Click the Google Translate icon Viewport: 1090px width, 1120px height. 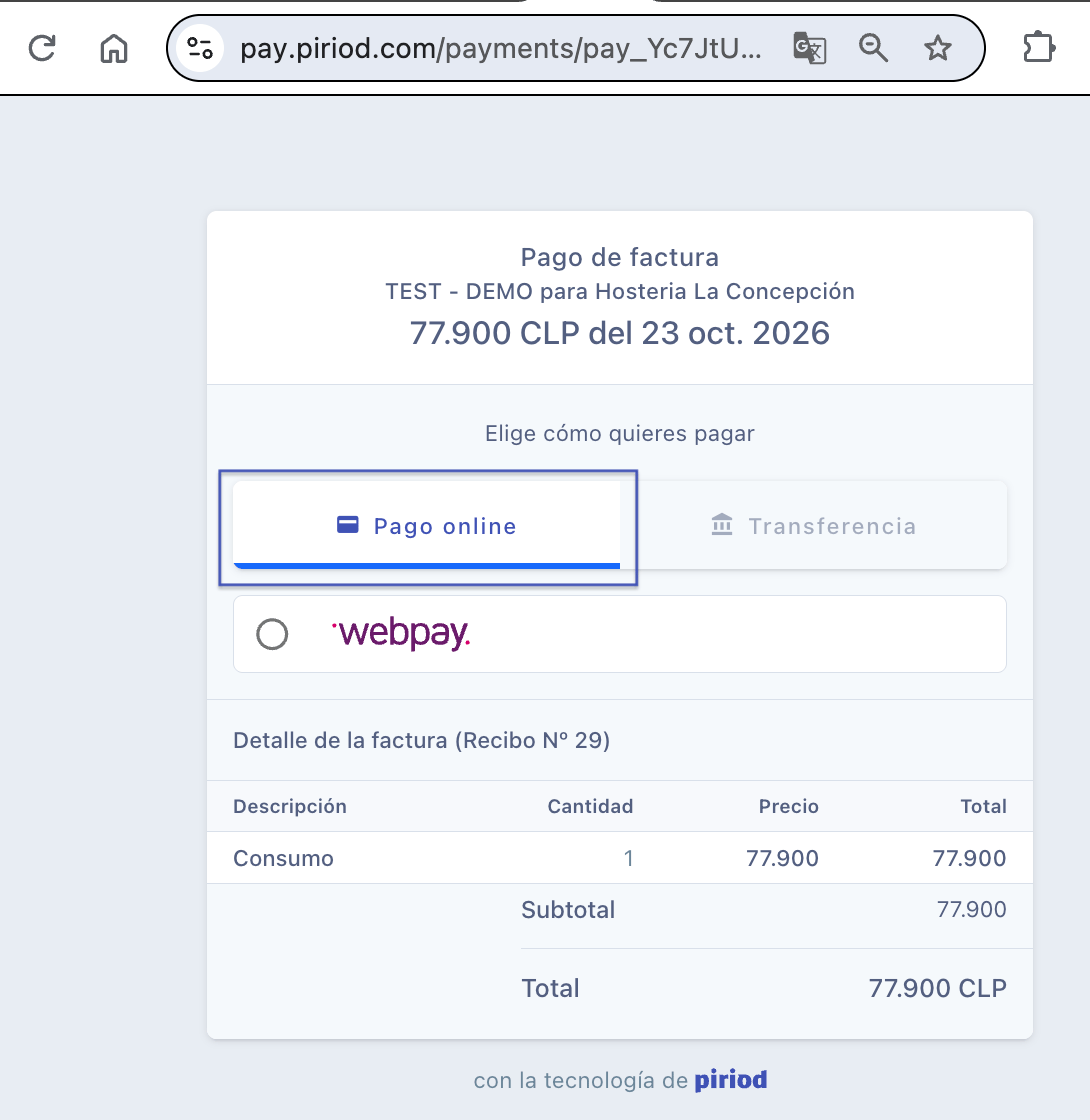click(x=809, y=49)
